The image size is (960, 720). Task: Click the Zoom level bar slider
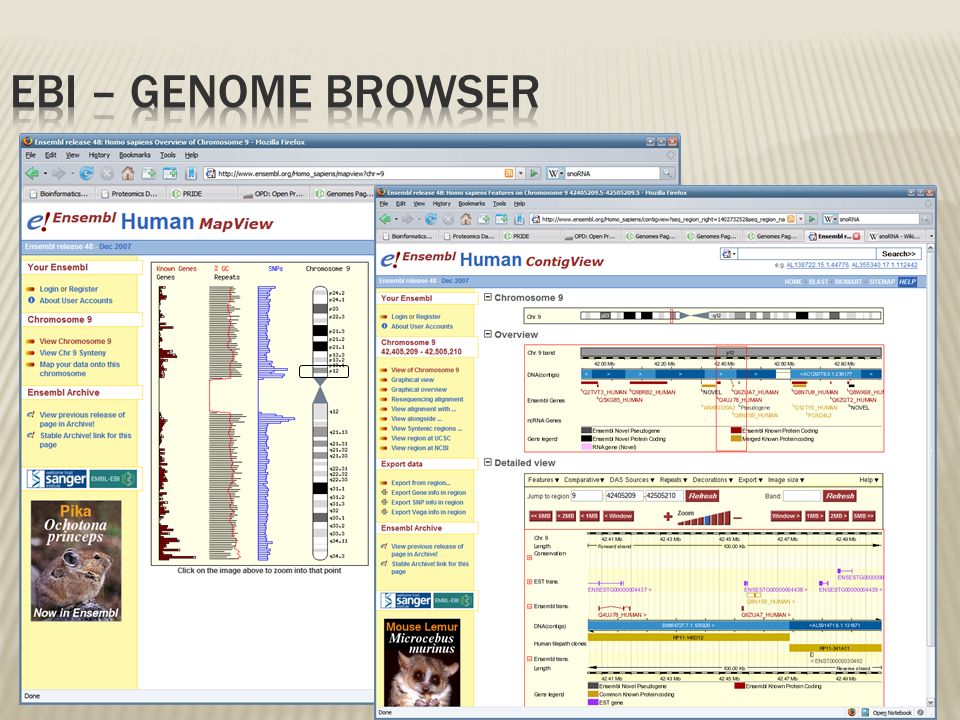pos(704,519)
